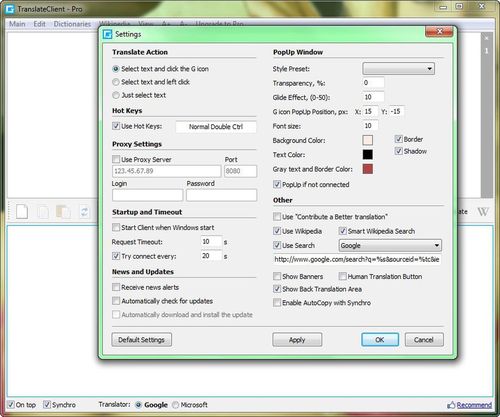Enable Start Client when Windows start
The height and width of the screenshot is (417, 500).
click(116, 227)
